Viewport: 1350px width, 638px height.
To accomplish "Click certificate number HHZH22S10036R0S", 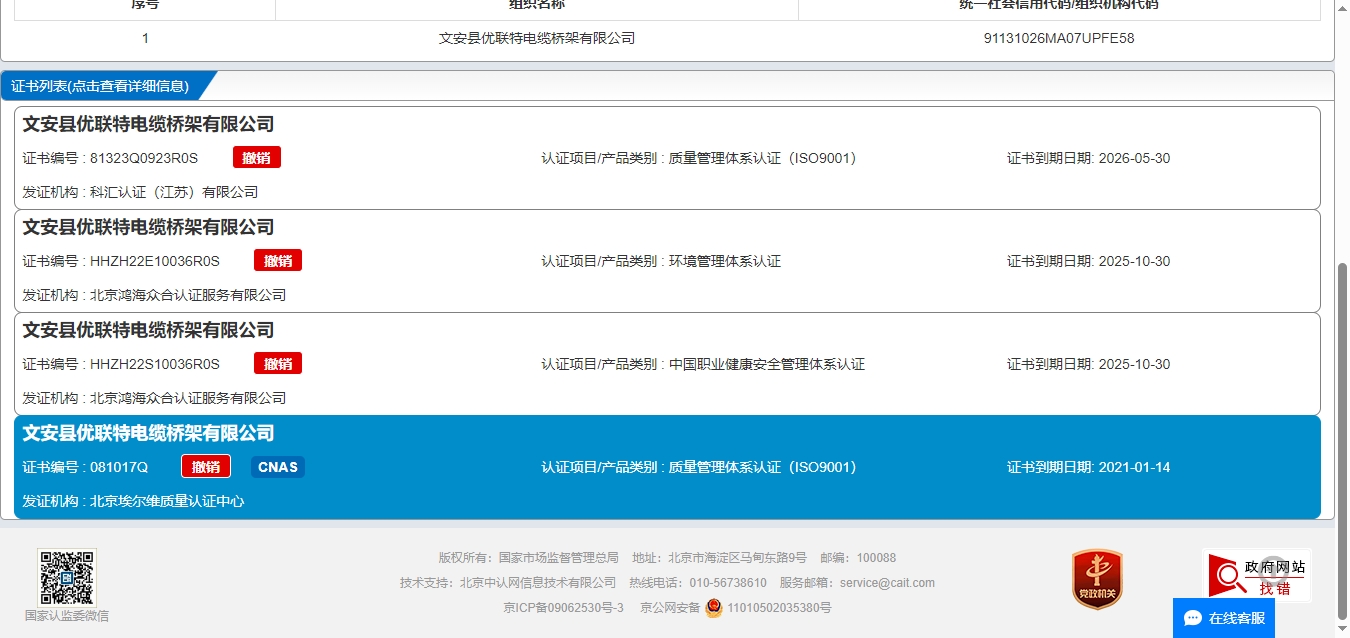I will (x=155, y=364).
